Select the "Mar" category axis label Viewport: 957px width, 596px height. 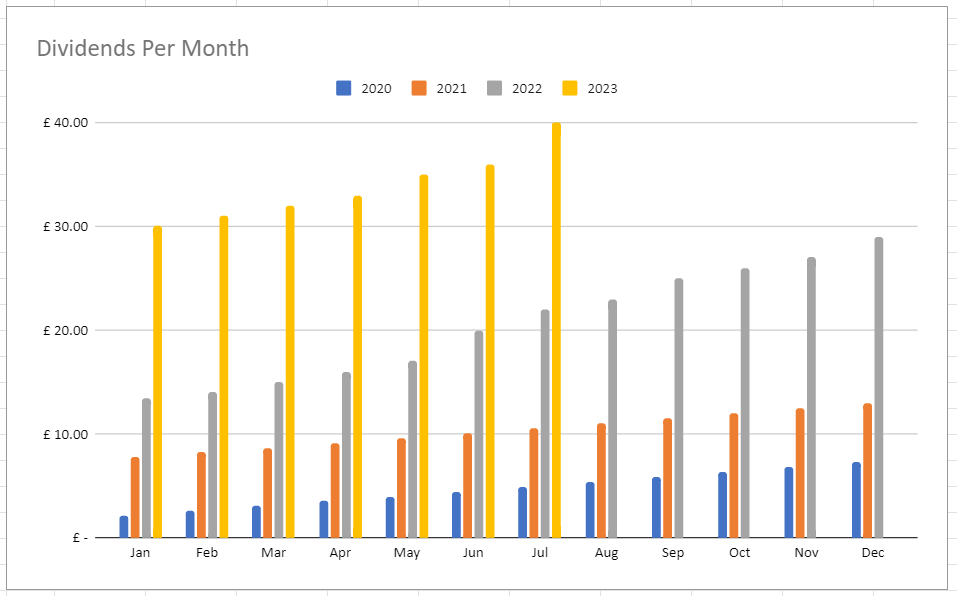tap(273, 553)
